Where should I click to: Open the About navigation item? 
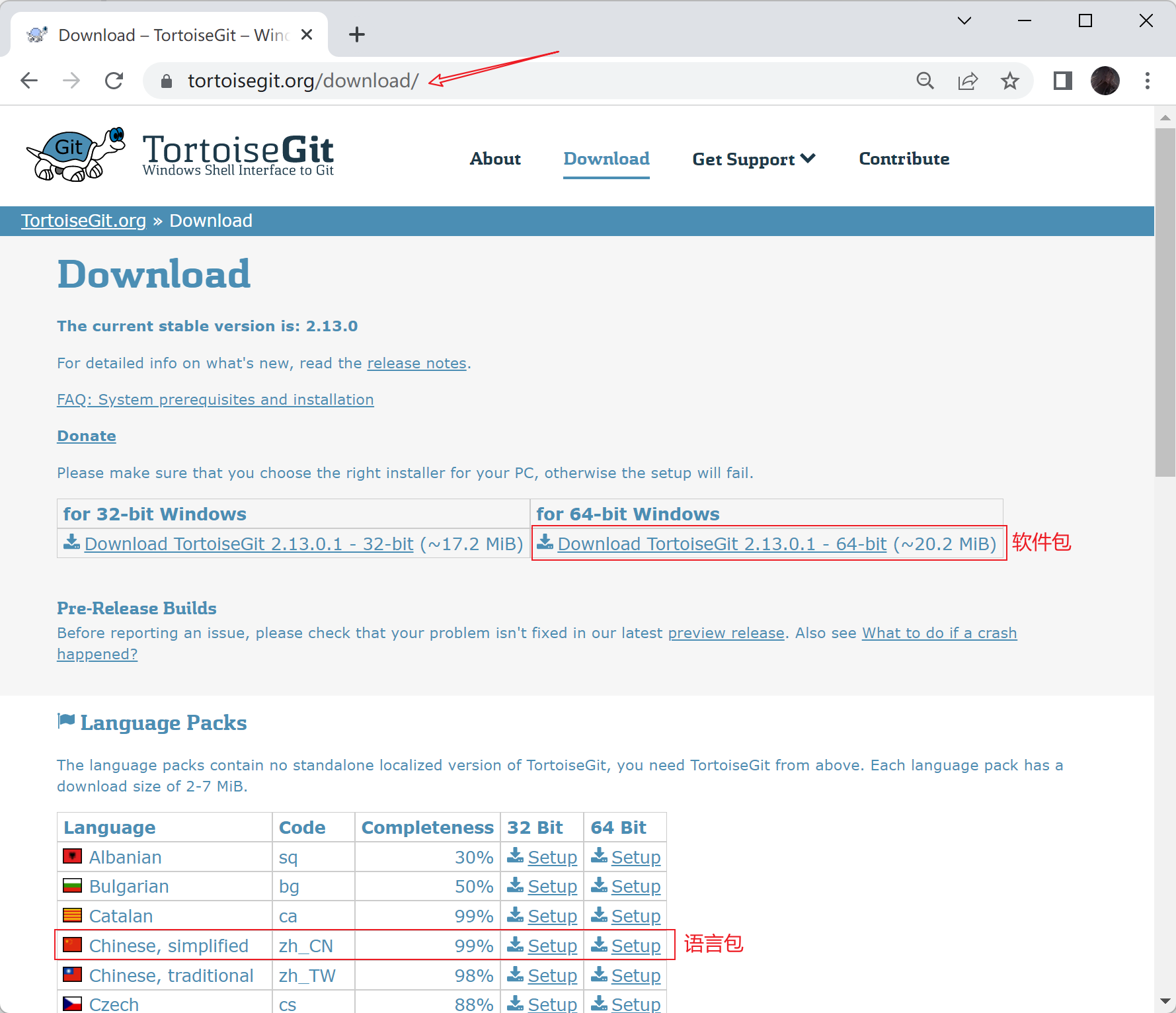(495, 159)
